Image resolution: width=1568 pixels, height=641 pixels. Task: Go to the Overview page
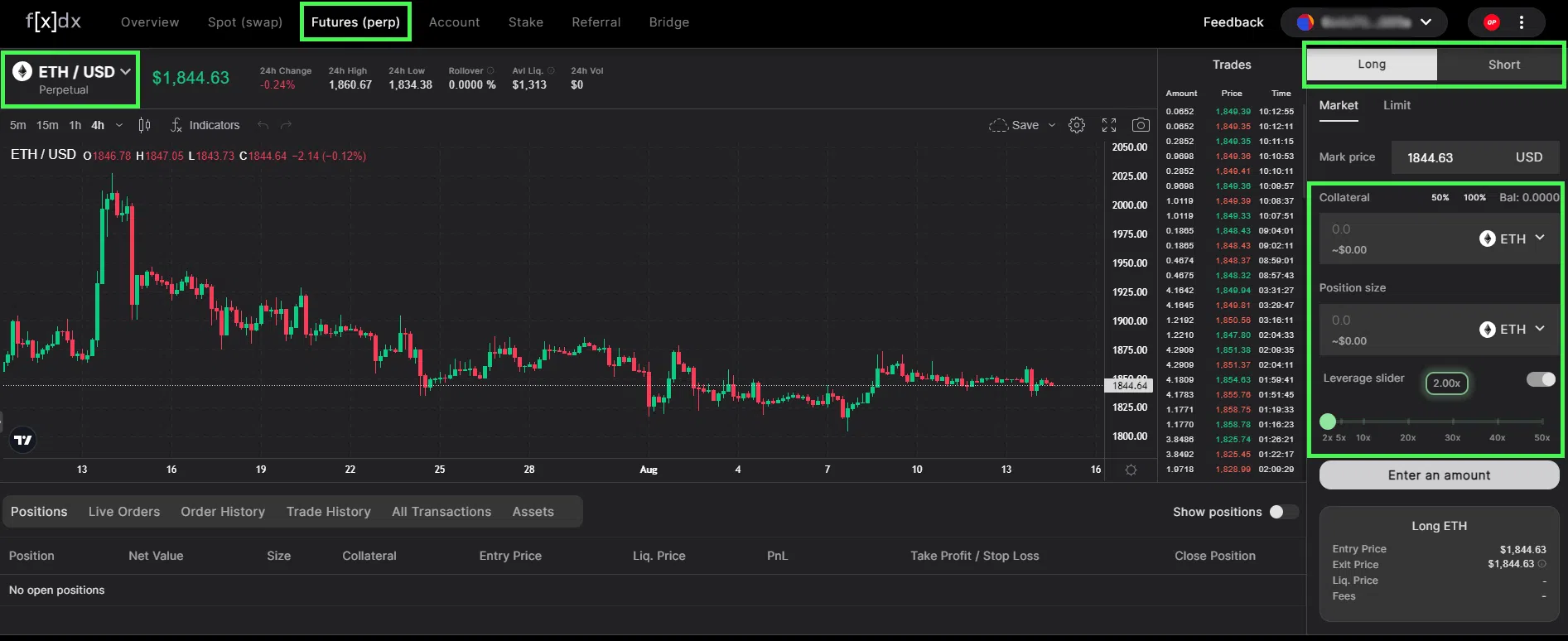click(150, 22)
